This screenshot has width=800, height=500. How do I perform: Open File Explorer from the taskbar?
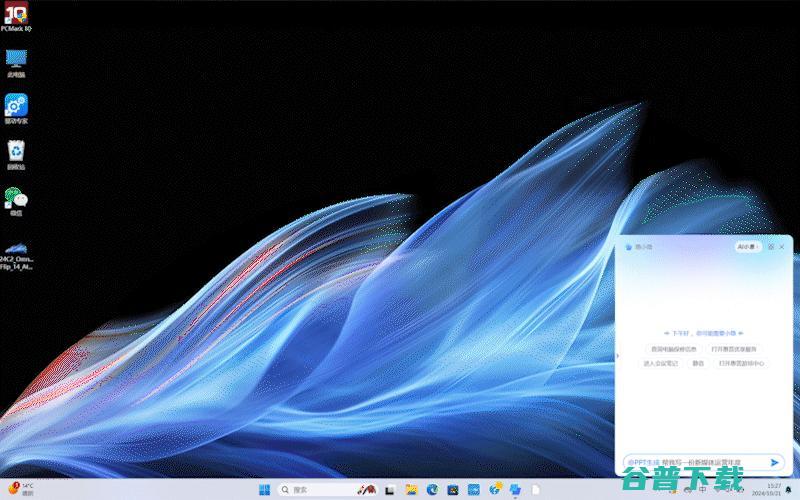click(411, 490)
